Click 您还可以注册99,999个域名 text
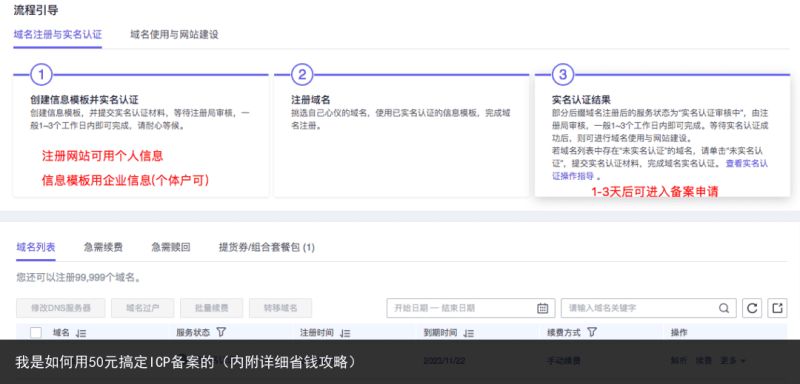The width and height of the screenshot is (800, 384). [79, 278]
